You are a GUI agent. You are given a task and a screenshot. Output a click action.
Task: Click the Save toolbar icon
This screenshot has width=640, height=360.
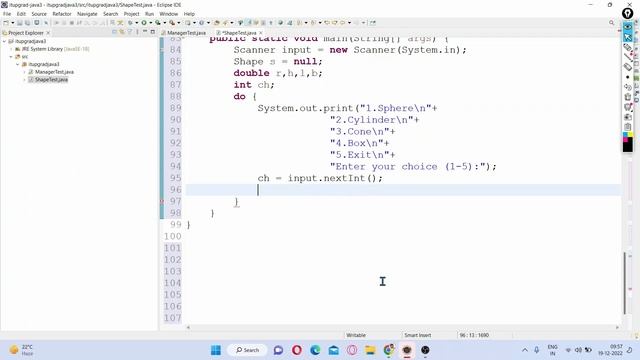(x=20, y=23)
